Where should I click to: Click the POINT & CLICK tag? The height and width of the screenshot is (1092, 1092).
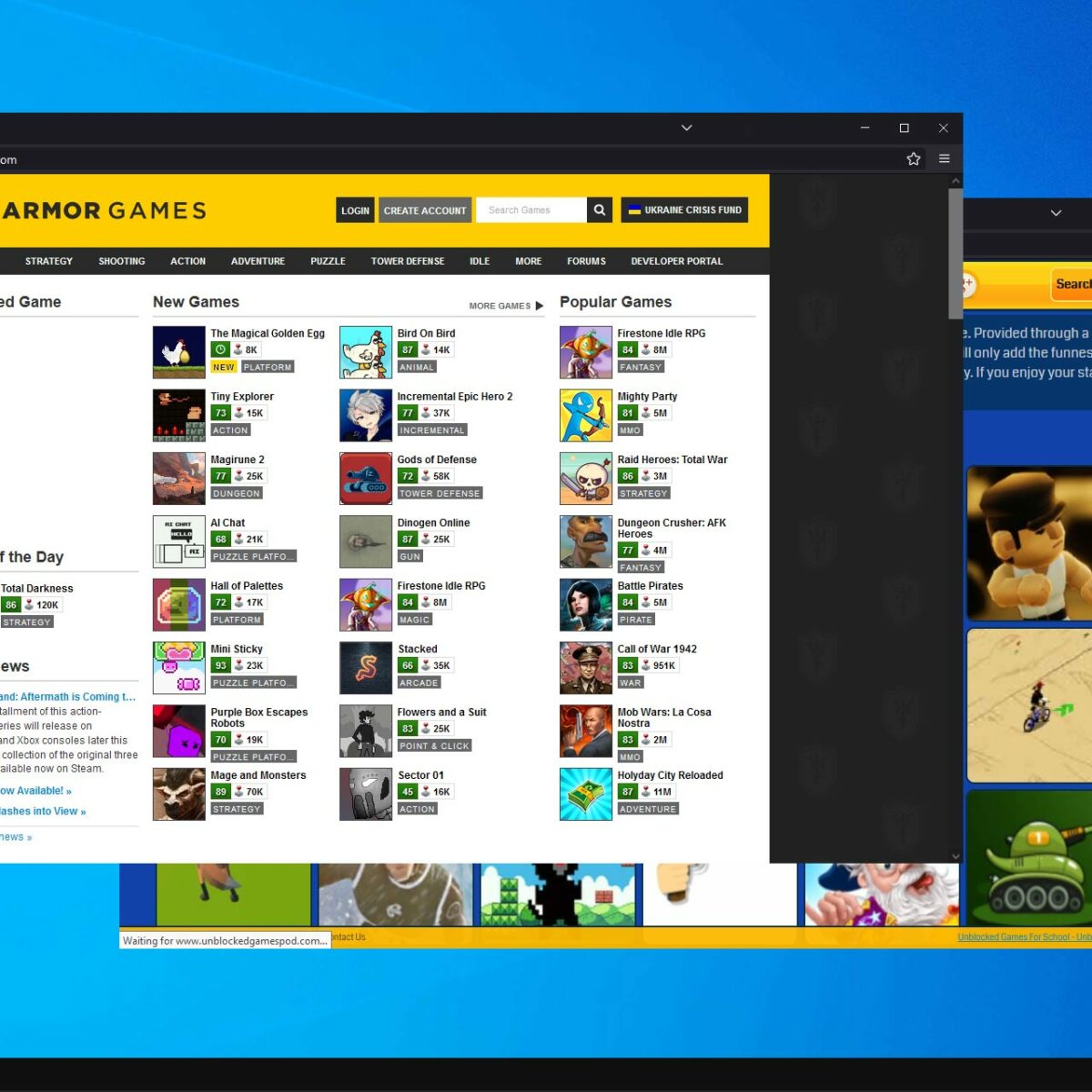click(435, 746)
